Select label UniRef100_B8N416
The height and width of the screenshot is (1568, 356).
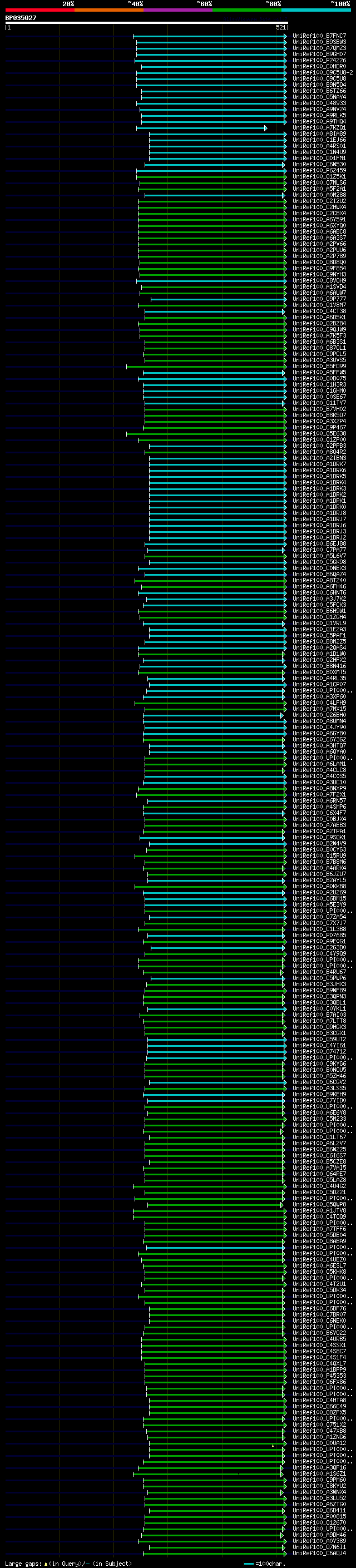pyautogui.click(x=319, y=666)
